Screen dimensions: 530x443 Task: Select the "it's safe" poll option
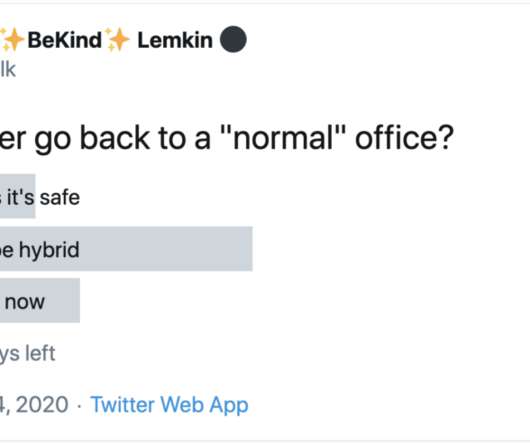coord(40,197)
